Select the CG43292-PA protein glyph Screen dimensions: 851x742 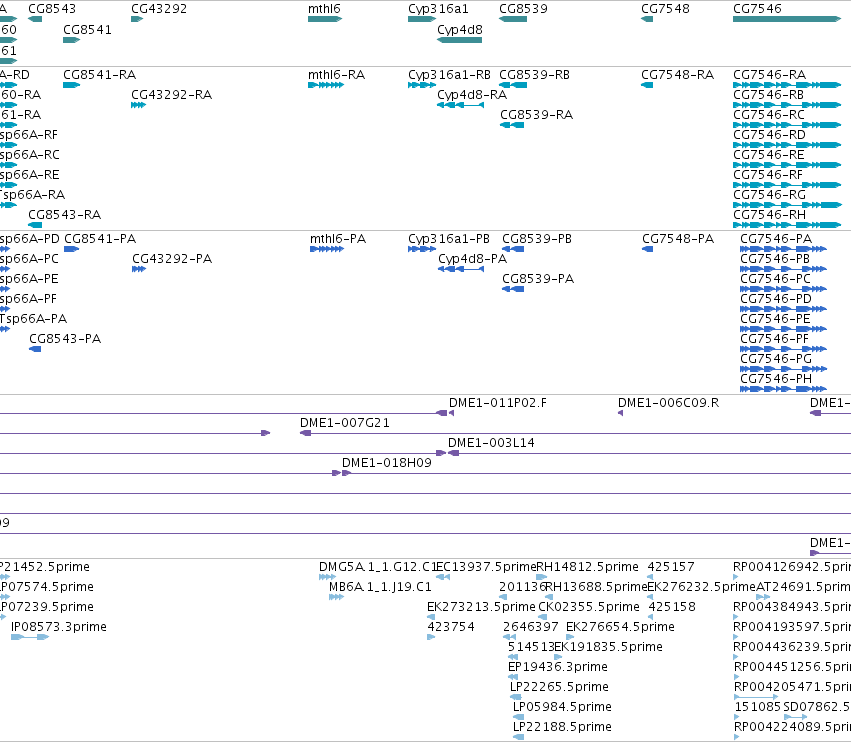tap(139, 269)
